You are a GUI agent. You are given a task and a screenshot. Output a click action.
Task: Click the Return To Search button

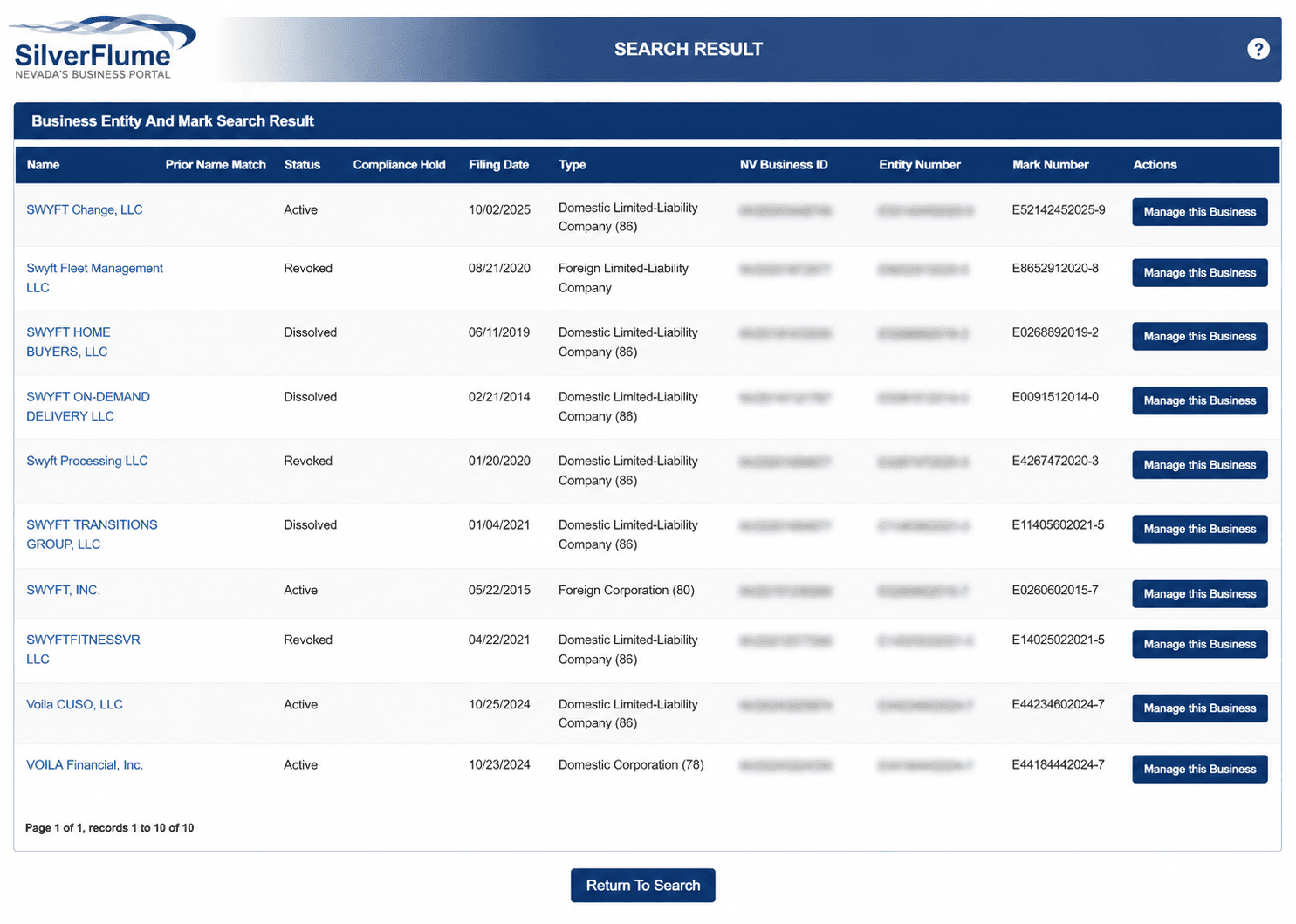pyautogui.click(x=643, y=886)
